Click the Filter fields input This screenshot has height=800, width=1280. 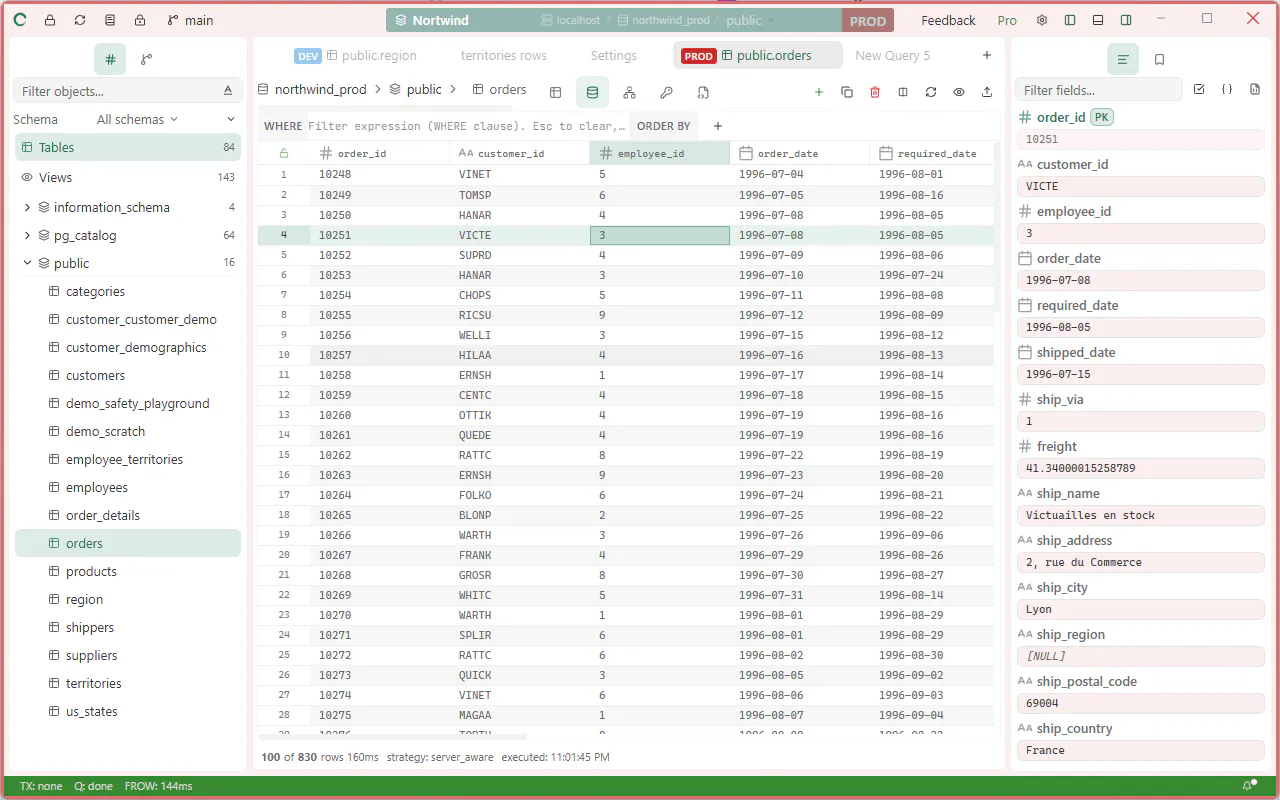tap(1099, 90)
